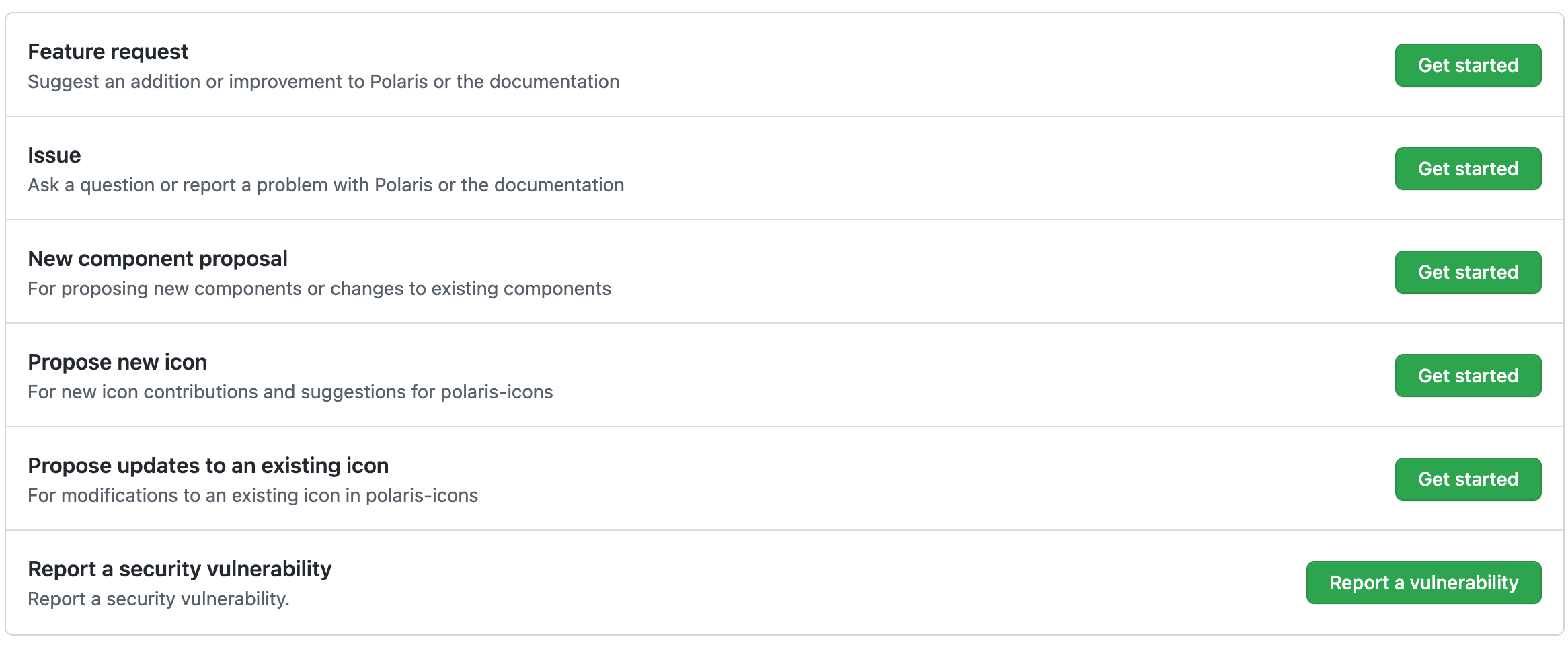Click the Report a vulnerability button
Screen dimensions: 1568x645
point(1423,583)
